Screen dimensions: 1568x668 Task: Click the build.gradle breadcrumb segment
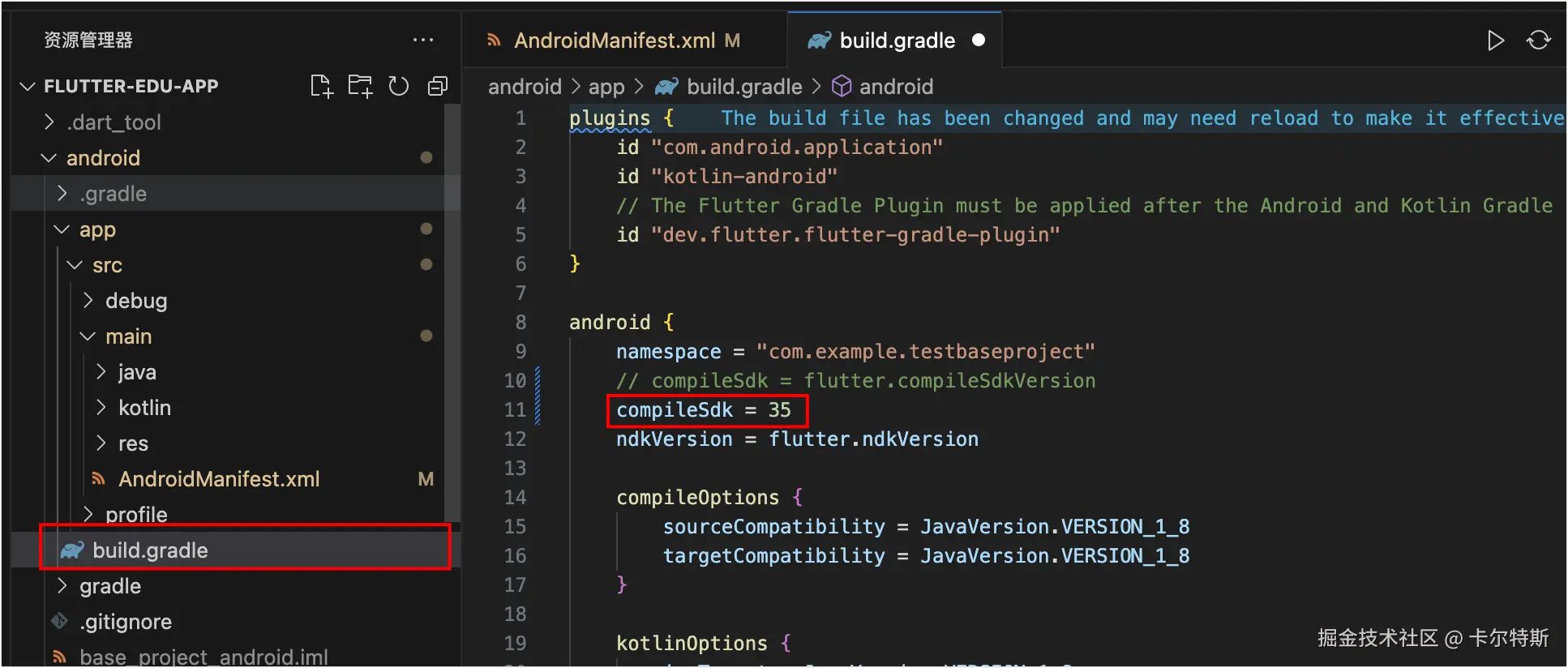pos(744,86)
